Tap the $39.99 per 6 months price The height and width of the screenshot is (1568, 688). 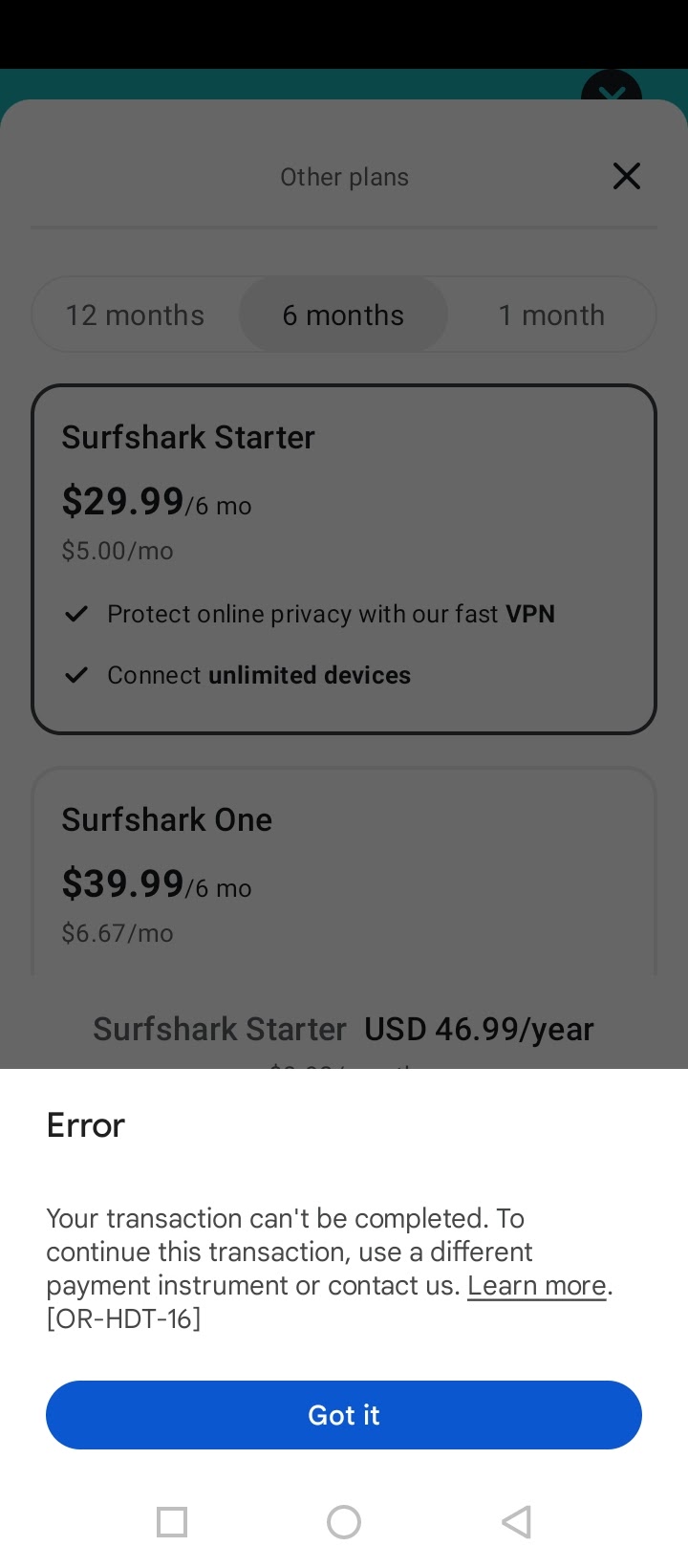156,884
